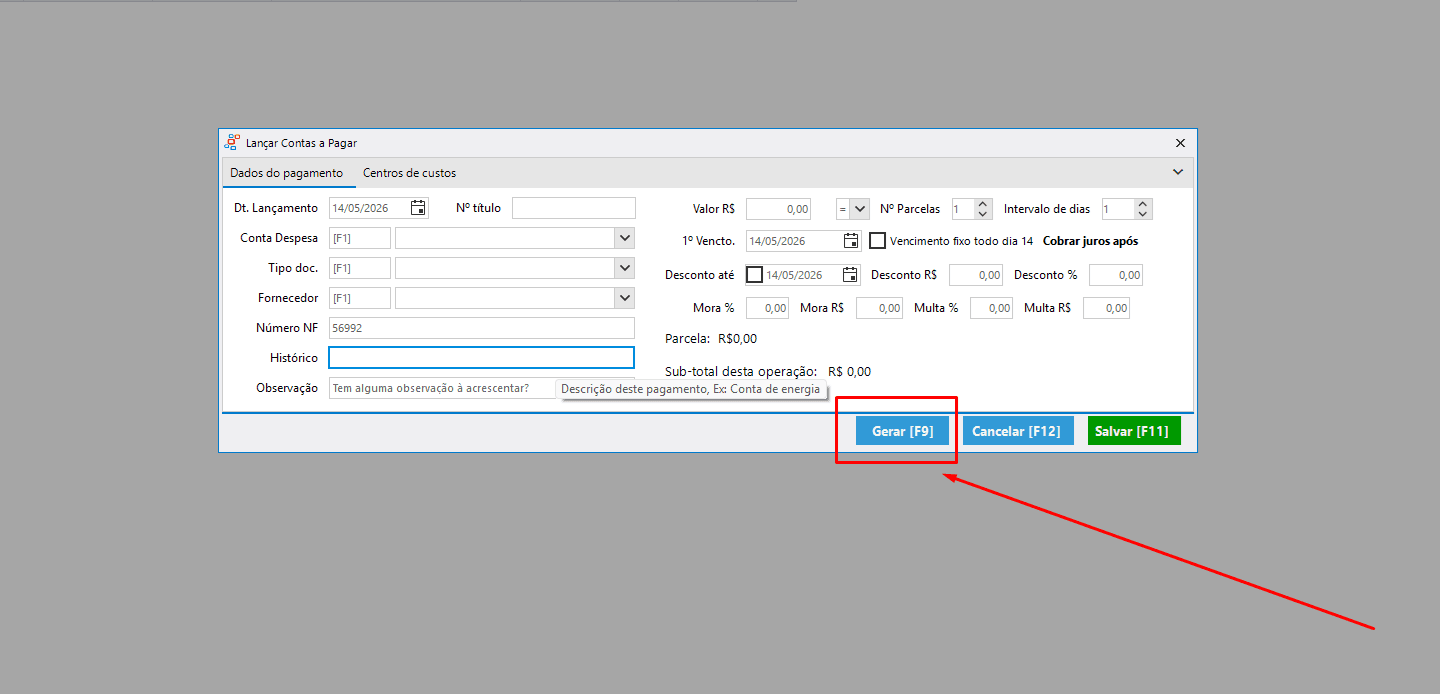Expand the Conta Despesa dropdown
The width and height of the screenshot is (1440, 694).
(x=625, y=238)
